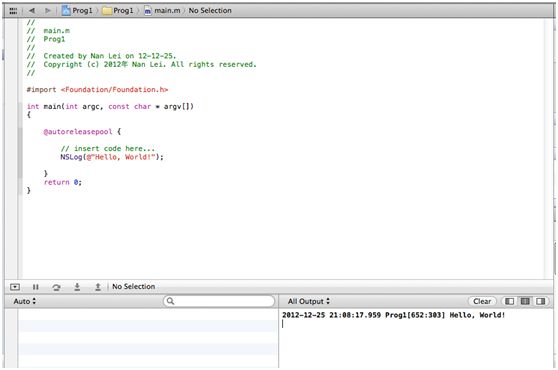Open the related files grid menu
This screenshot has width=558, height=370.
click(x=13, y=11)
